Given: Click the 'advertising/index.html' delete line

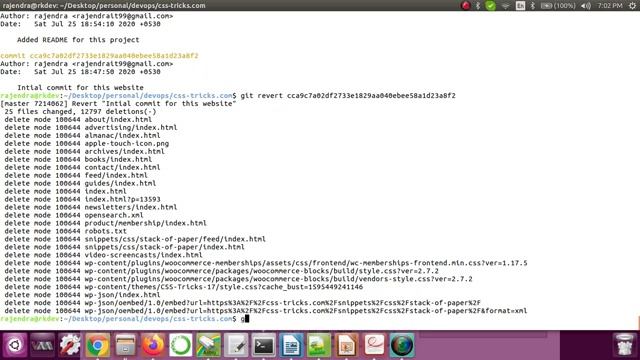Looking at the screenshot, I should (91, 127).
